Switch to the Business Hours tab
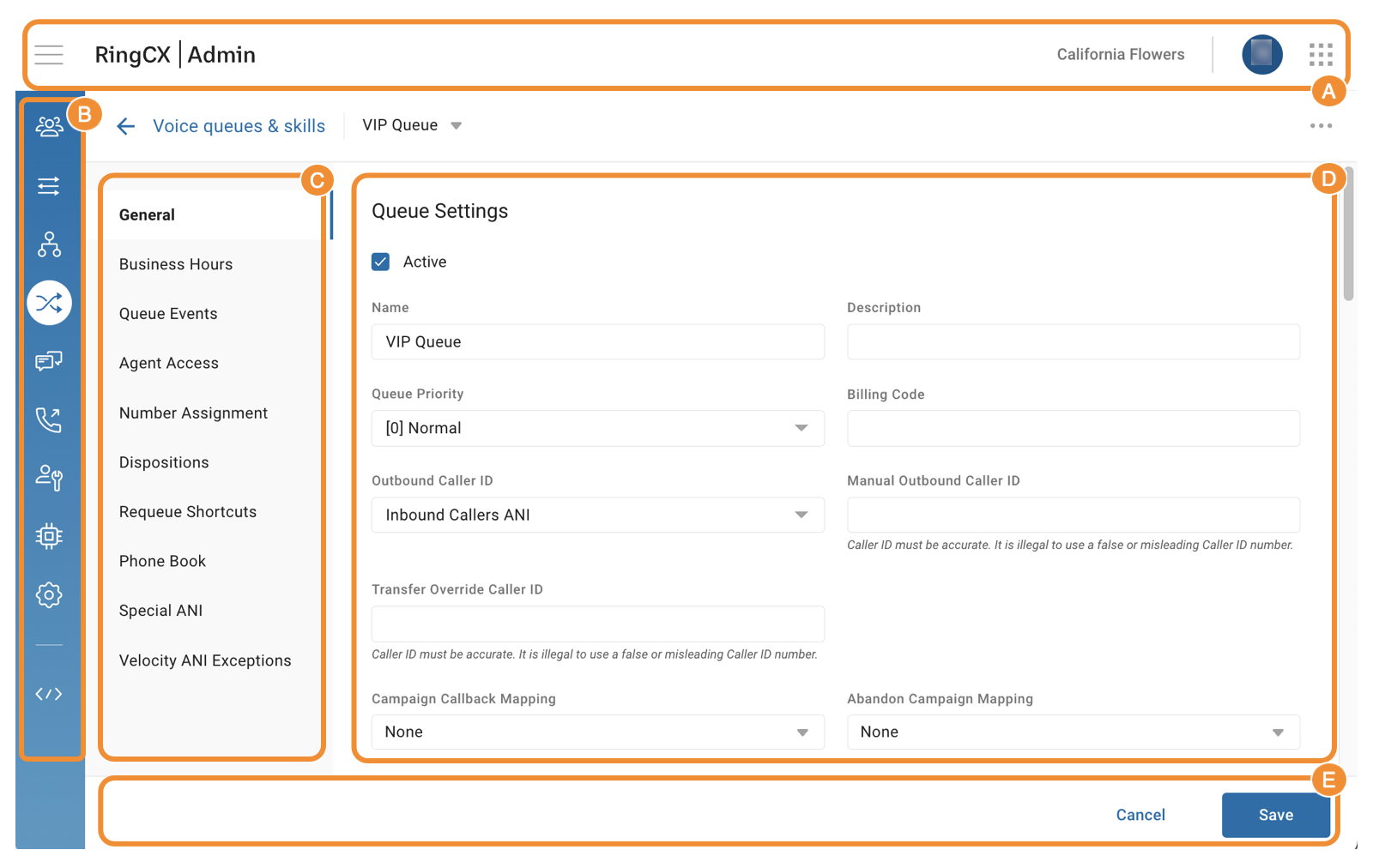Screen dimensions: 1373x868 [x=176, y=264]
